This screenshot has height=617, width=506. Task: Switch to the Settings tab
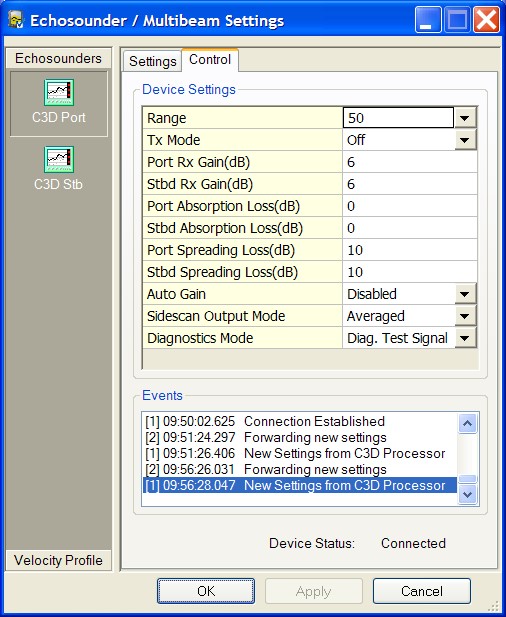[x=152, y=61]
